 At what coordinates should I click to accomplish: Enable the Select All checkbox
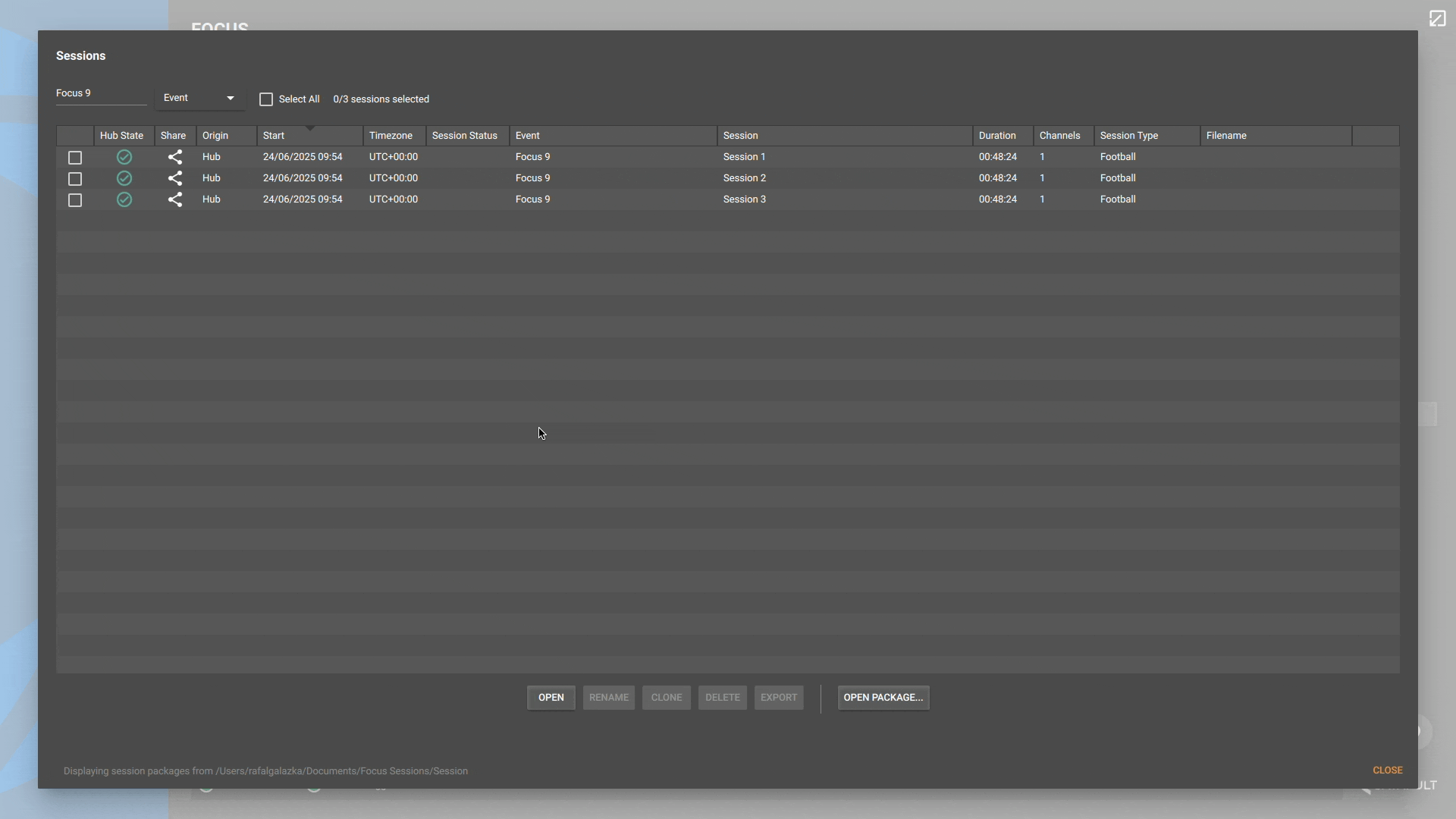266,99
